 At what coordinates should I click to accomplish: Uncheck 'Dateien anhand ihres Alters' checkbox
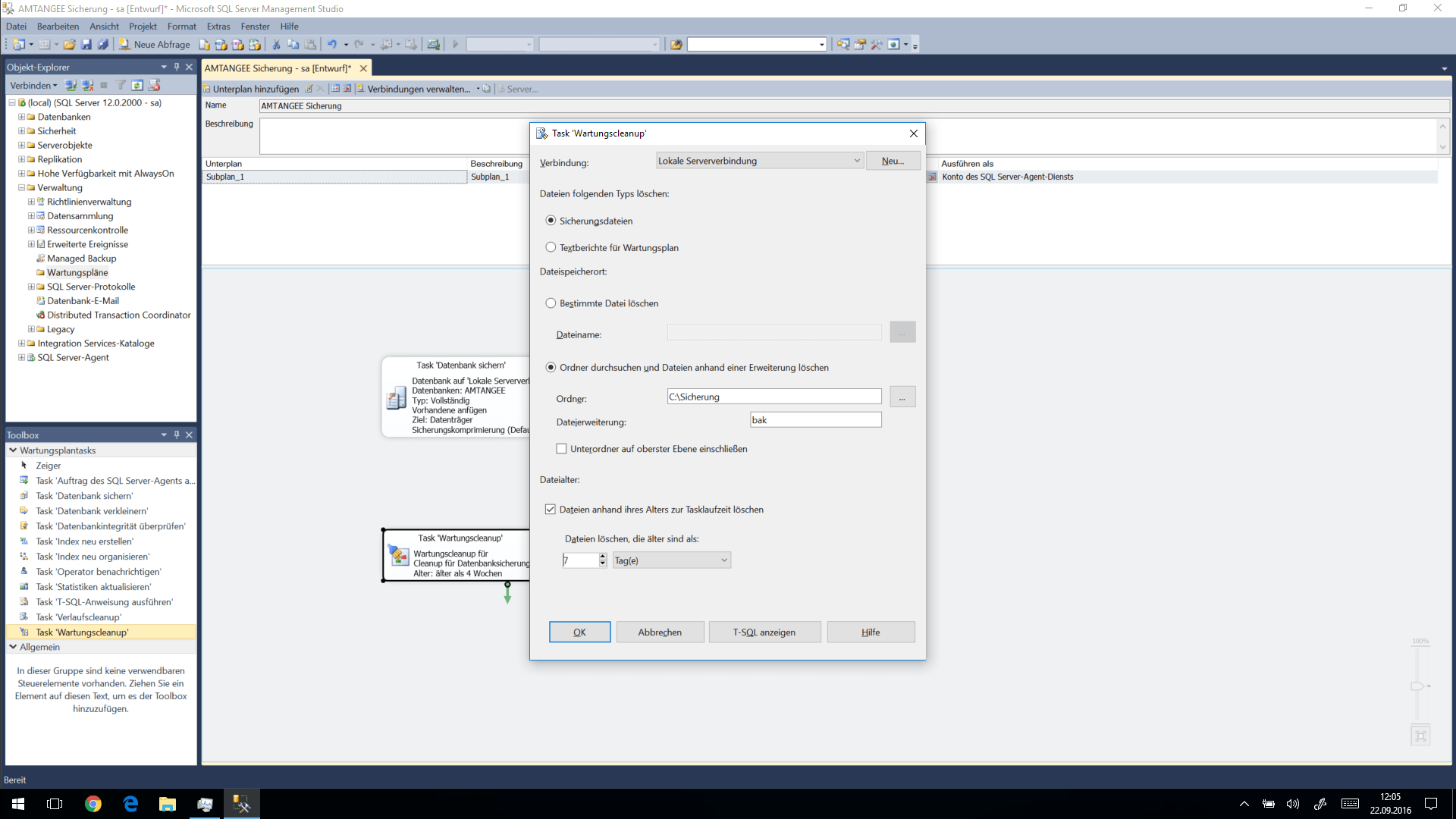click(551, 510)
